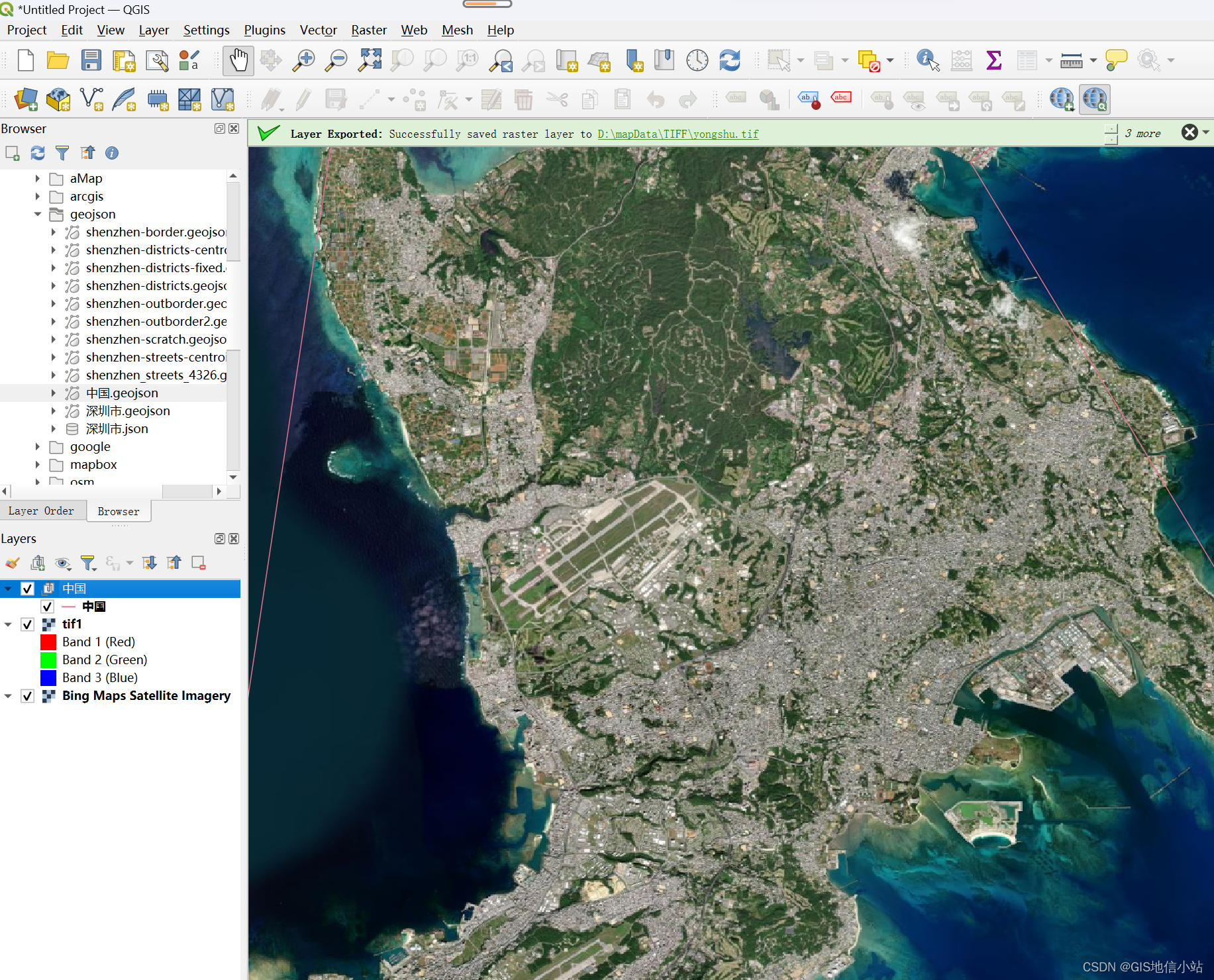Switch to the Layer Order tab
Viewport: 1214px width, 980px height.
click(x=41, y=511)
